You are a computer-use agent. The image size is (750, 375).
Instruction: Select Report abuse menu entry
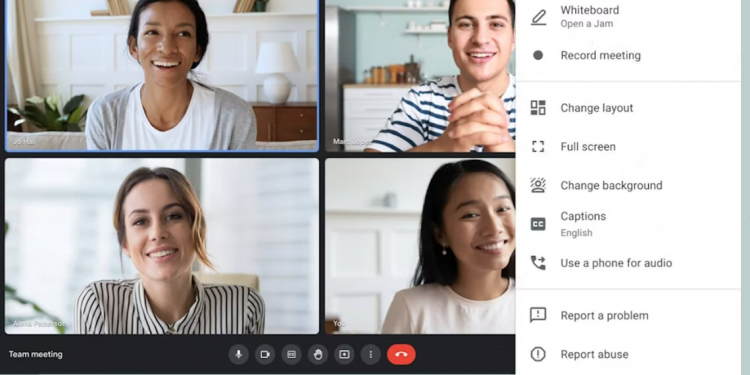coord(628,354)
